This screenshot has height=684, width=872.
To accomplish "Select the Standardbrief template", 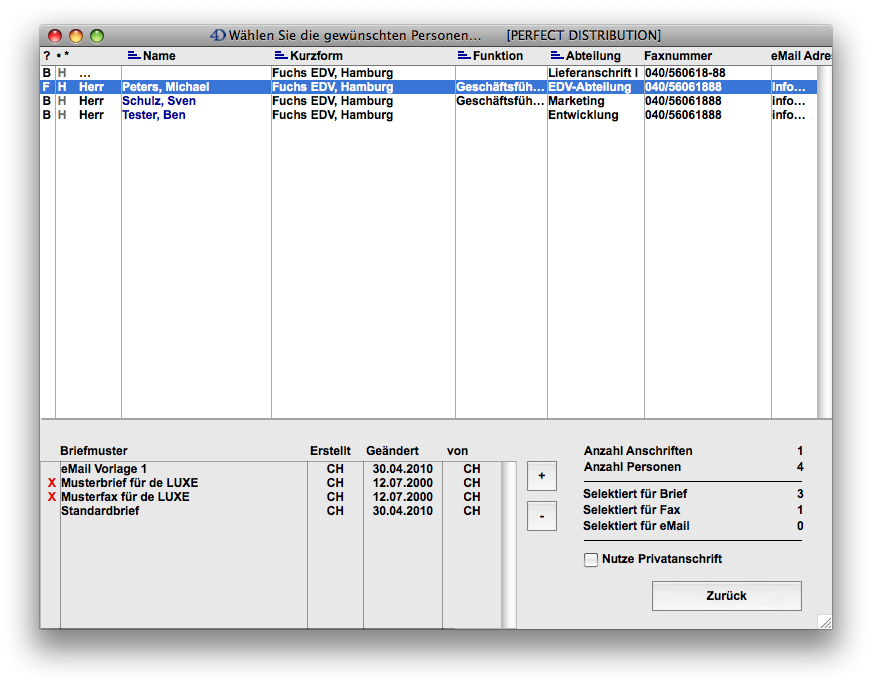I will 100,511.
